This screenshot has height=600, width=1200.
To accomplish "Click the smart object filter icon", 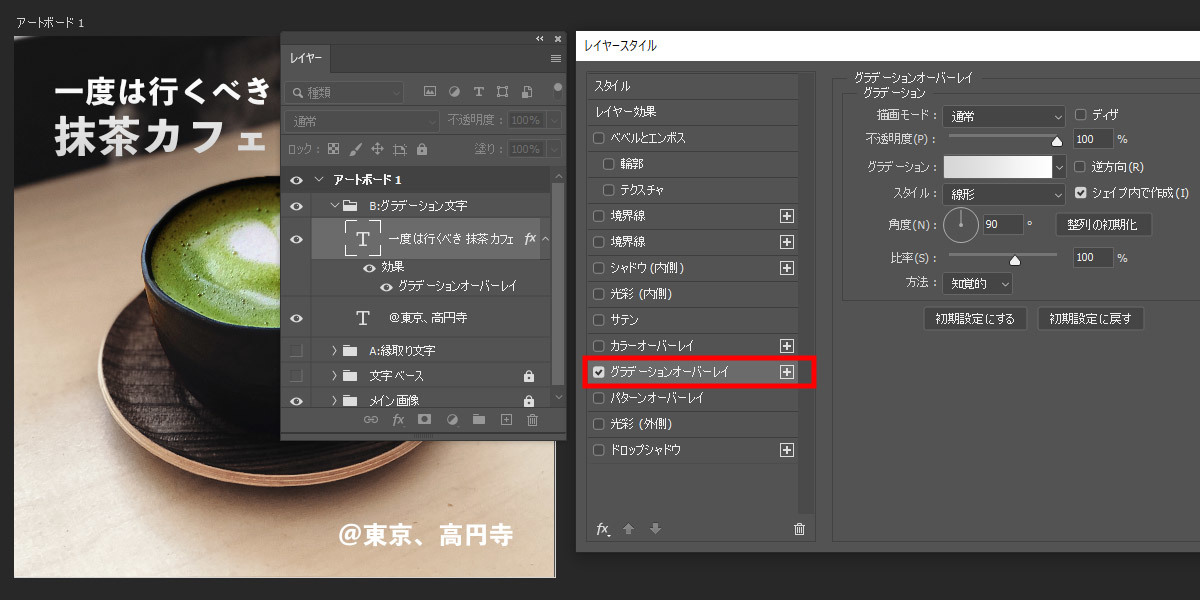I will 527,92.
